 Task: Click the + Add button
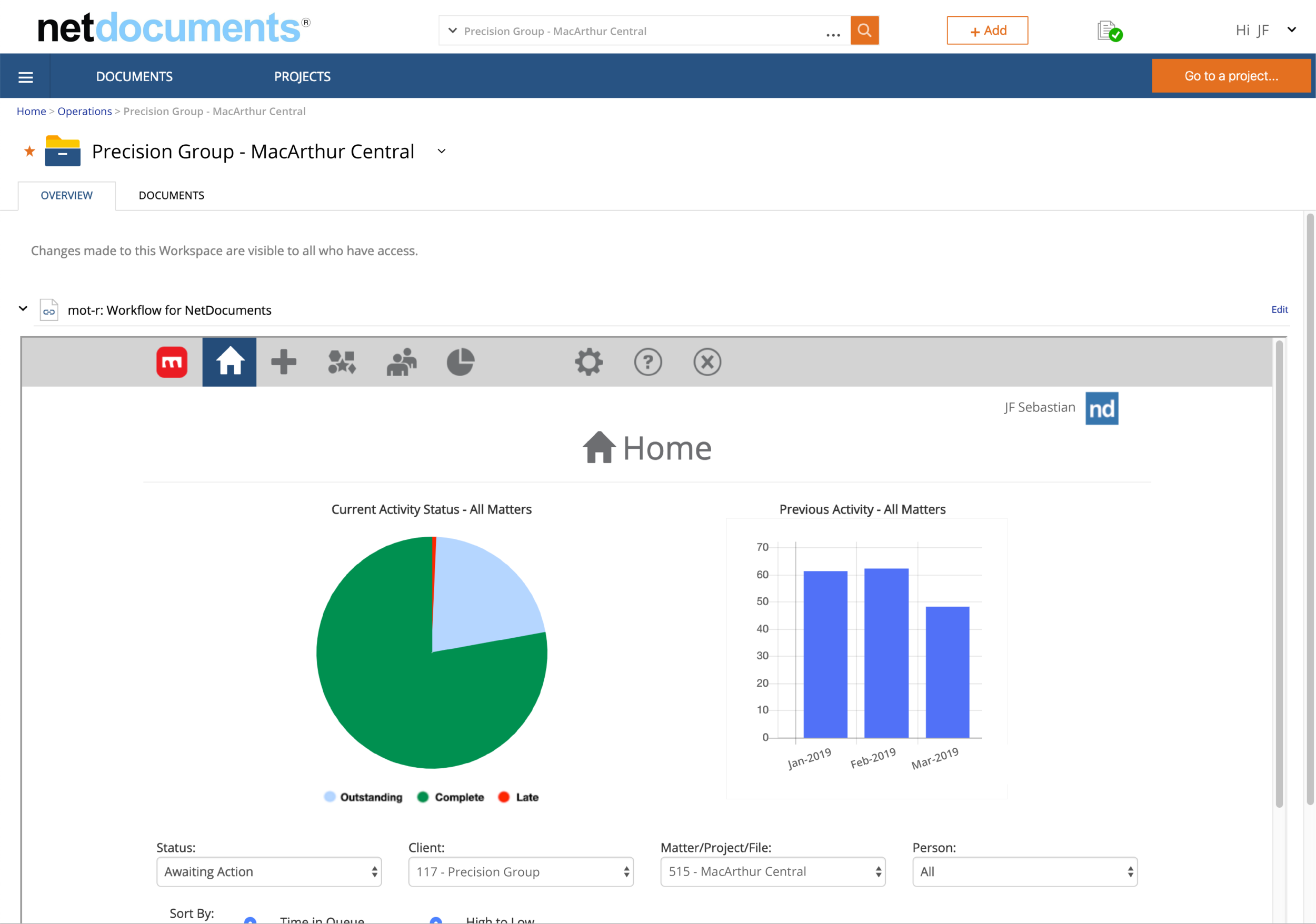[987, 31]
